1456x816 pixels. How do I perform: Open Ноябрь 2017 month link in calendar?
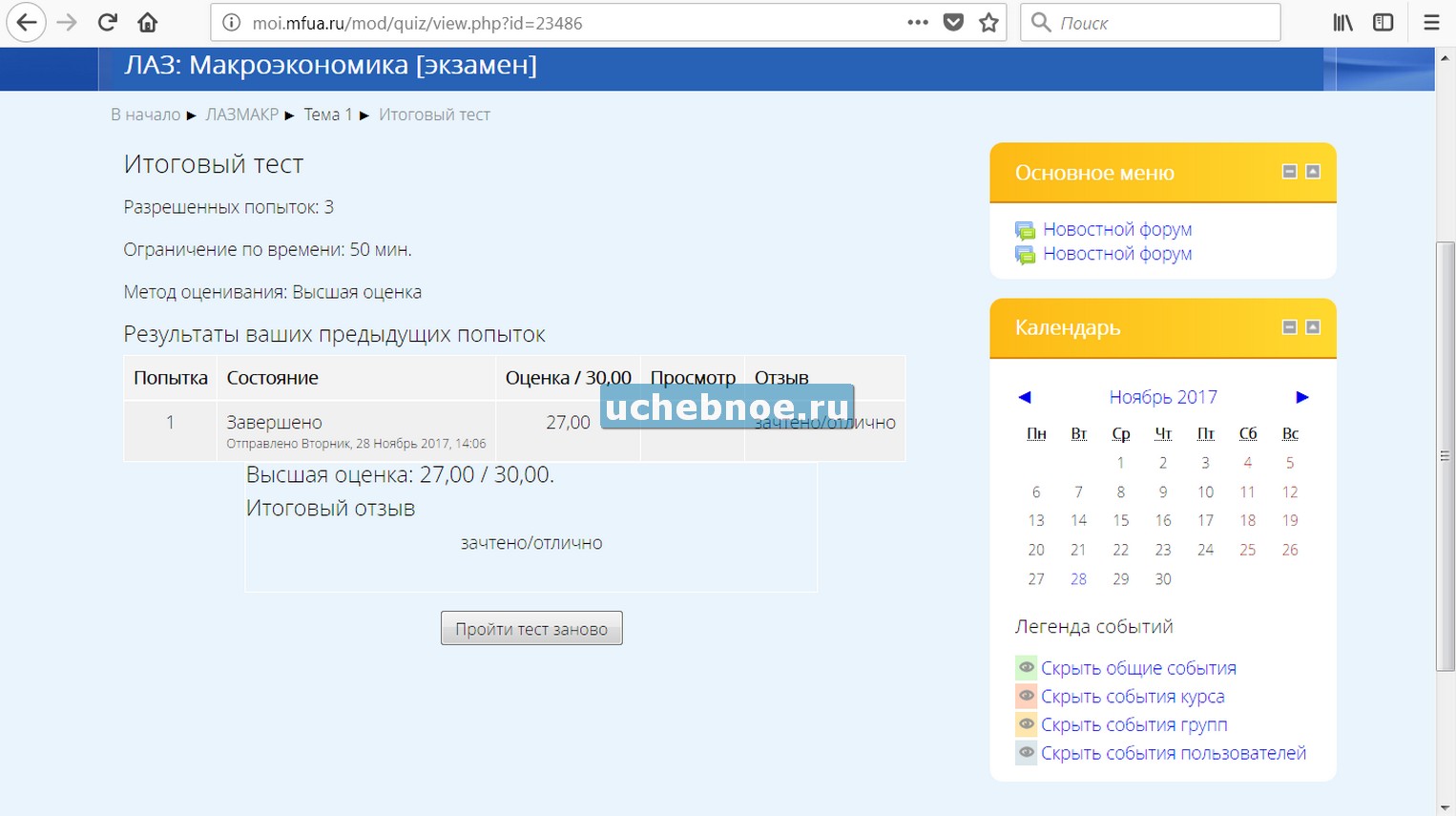tap(1163, 397)
